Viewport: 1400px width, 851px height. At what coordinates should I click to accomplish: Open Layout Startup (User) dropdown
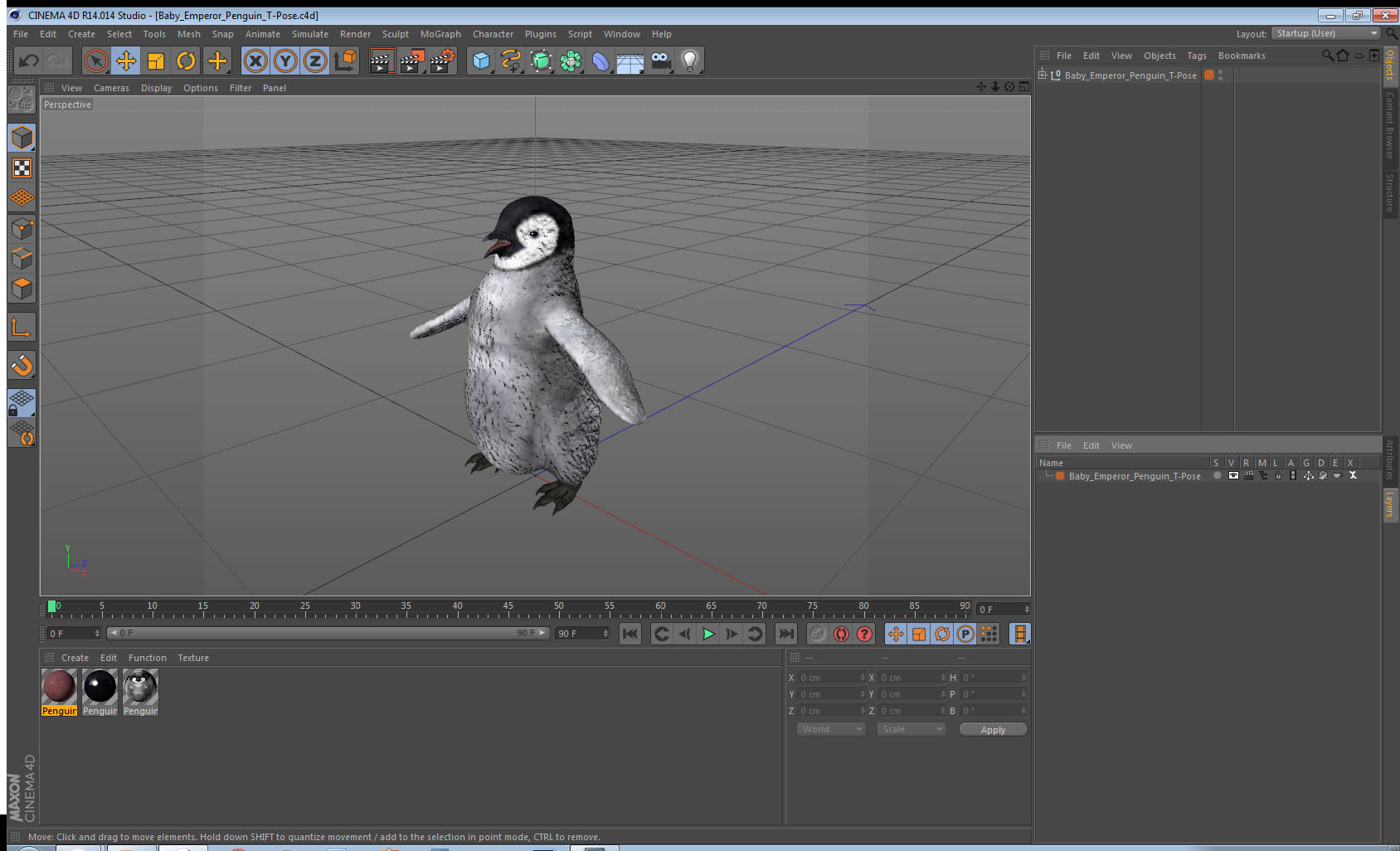coord(1326,33)
